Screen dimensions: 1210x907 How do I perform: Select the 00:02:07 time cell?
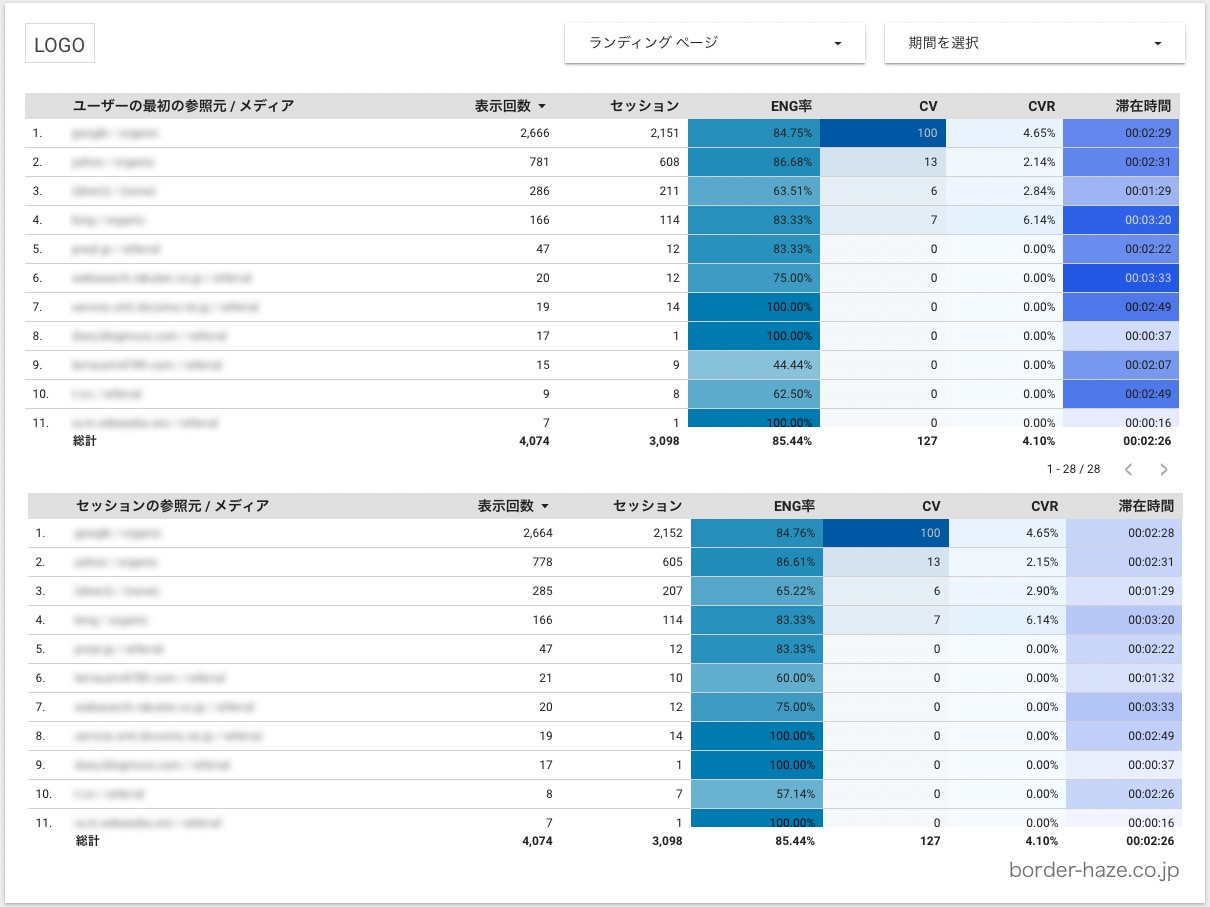tap(1121, 365)
